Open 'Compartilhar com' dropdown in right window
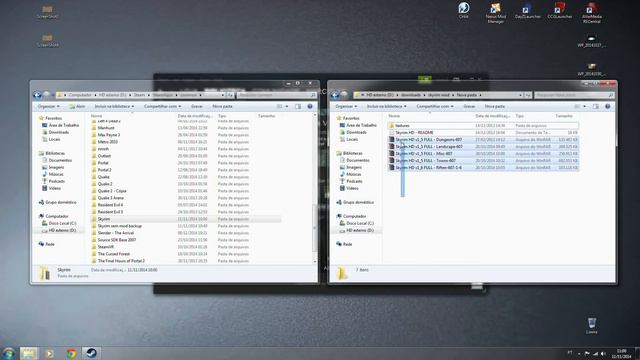 (x=435, y=107)
